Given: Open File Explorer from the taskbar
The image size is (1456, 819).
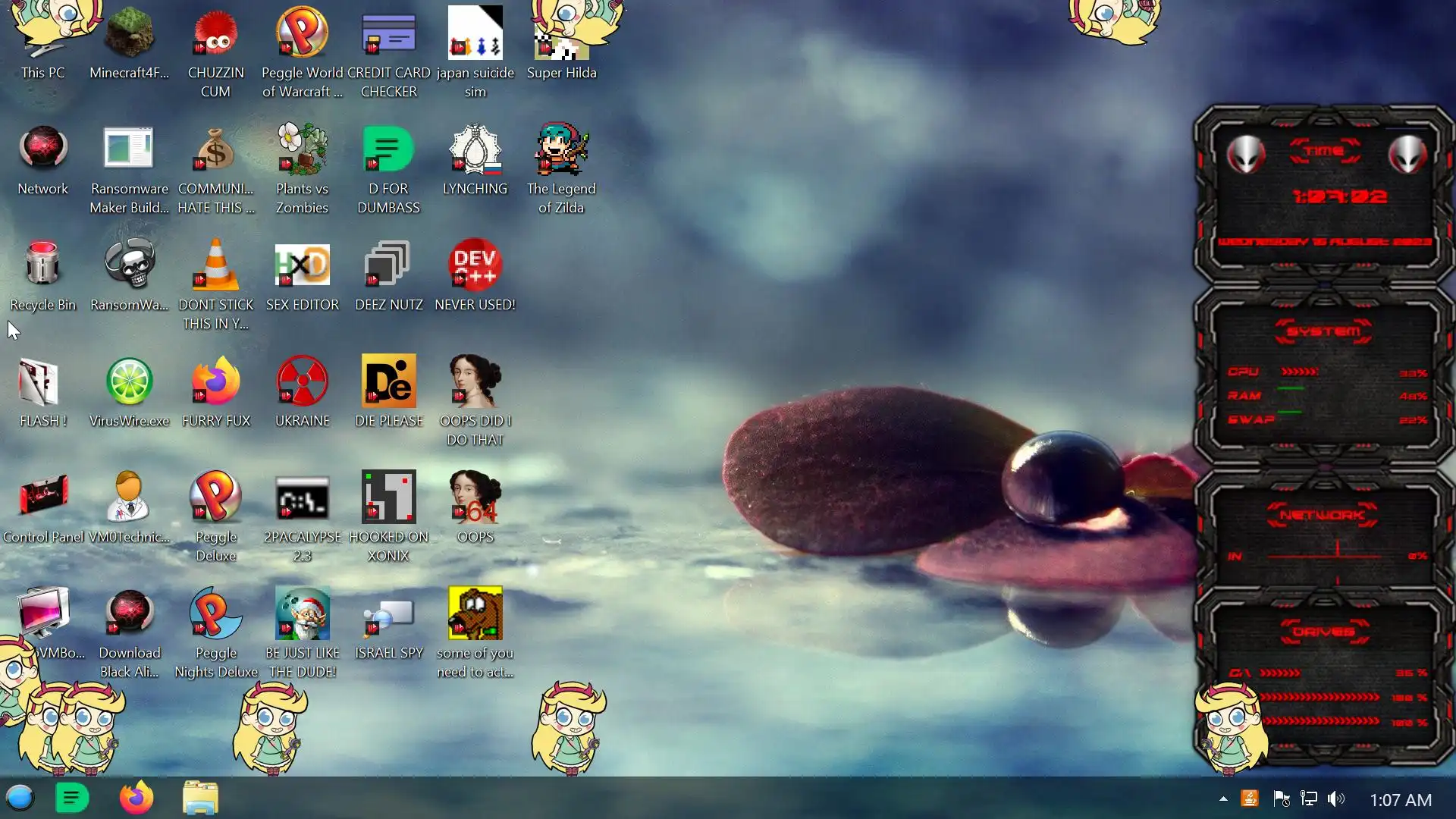Looking at the screenshot, I should (200, 798).
